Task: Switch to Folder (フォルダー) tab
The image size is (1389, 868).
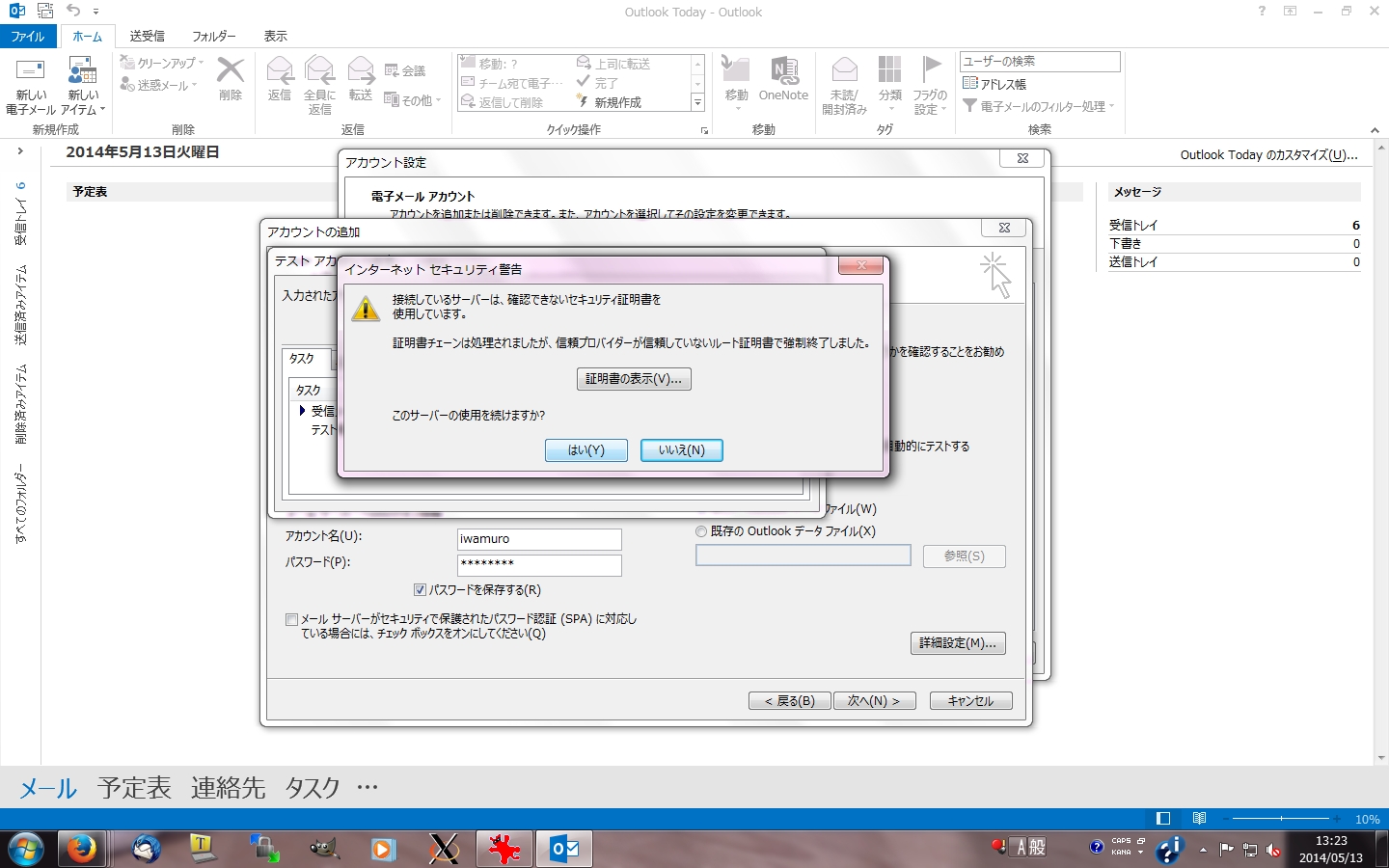Action: (214, 36)
